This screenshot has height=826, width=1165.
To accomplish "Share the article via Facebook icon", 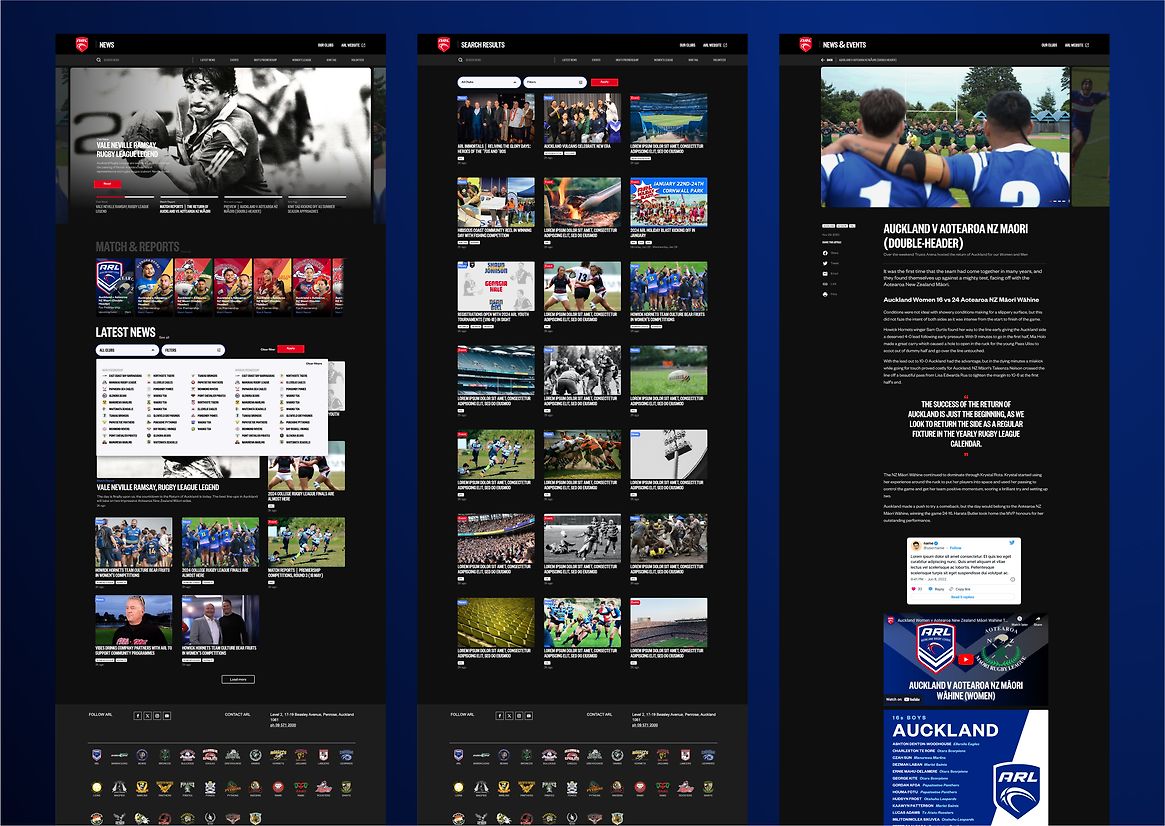I will [x=824, y=253].
